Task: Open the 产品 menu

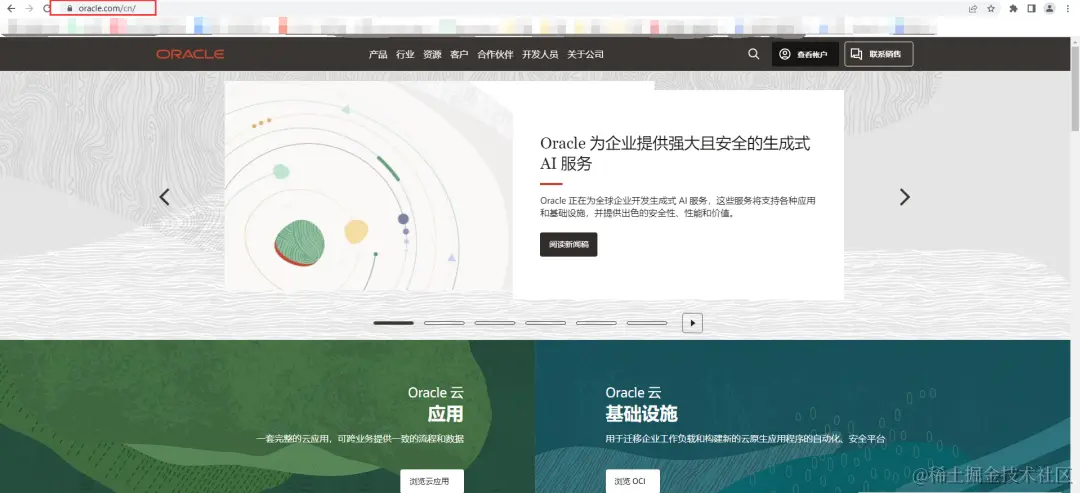Action: pyautogui.click(x=377, y=54)
